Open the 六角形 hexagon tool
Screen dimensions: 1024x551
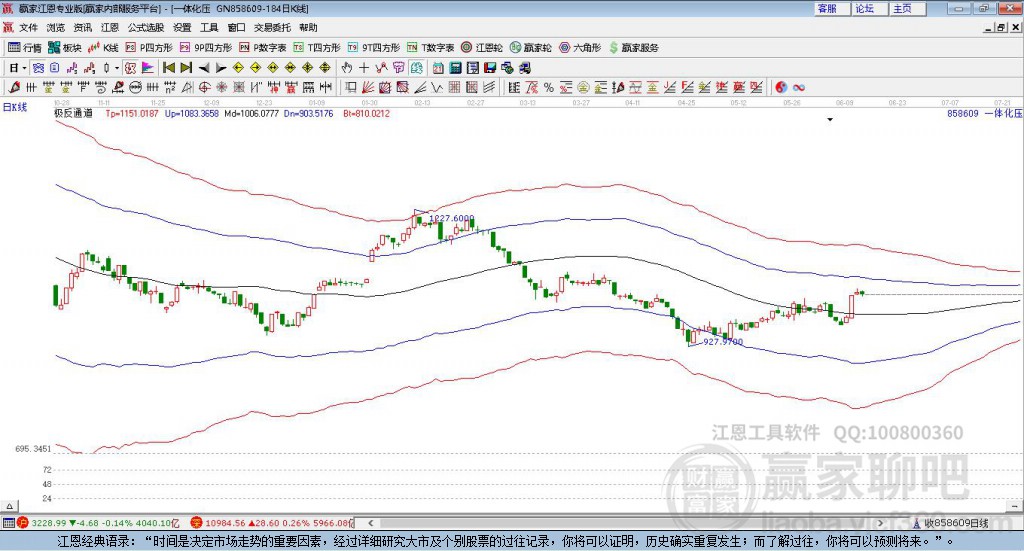click(x=580, y=48)
